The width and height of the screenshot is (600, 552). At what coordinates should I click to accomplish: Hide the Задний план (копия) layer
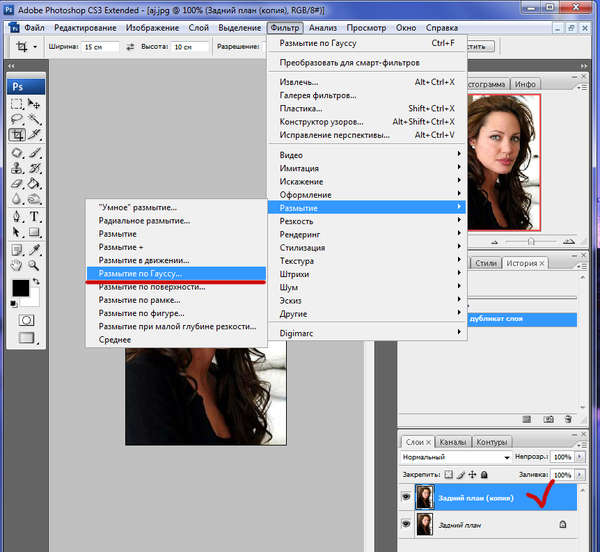(x=408, y=495)
